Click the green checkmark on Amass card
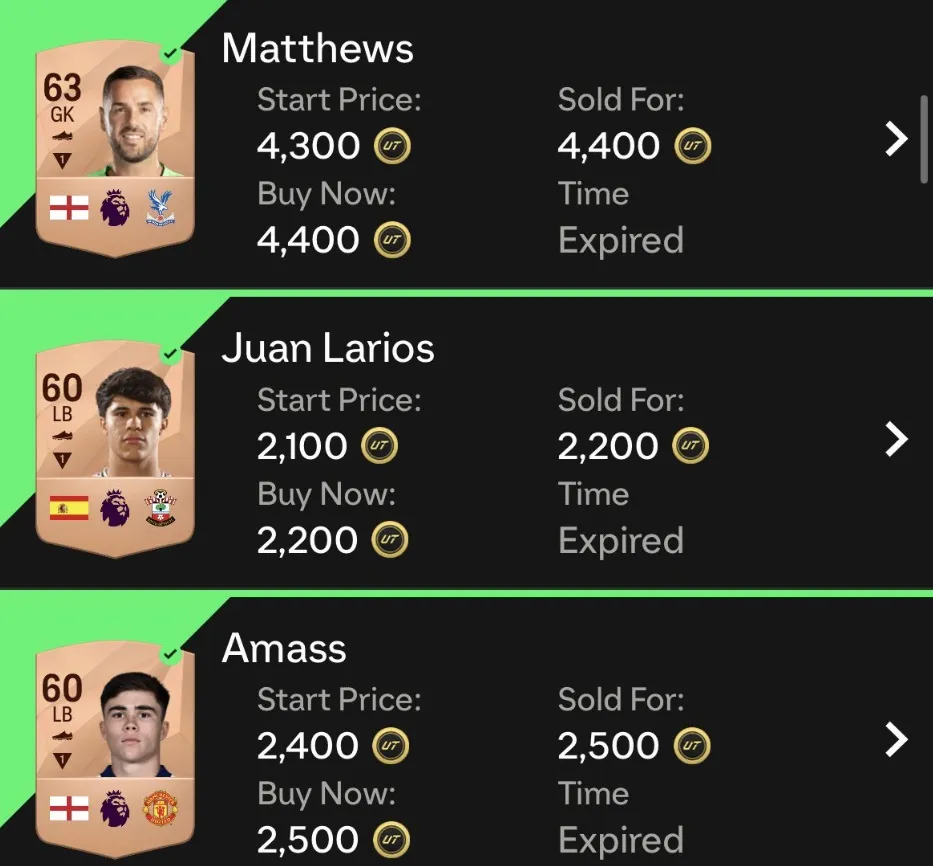This screenshot has height=866, width=933. click(x=170, y=652)
